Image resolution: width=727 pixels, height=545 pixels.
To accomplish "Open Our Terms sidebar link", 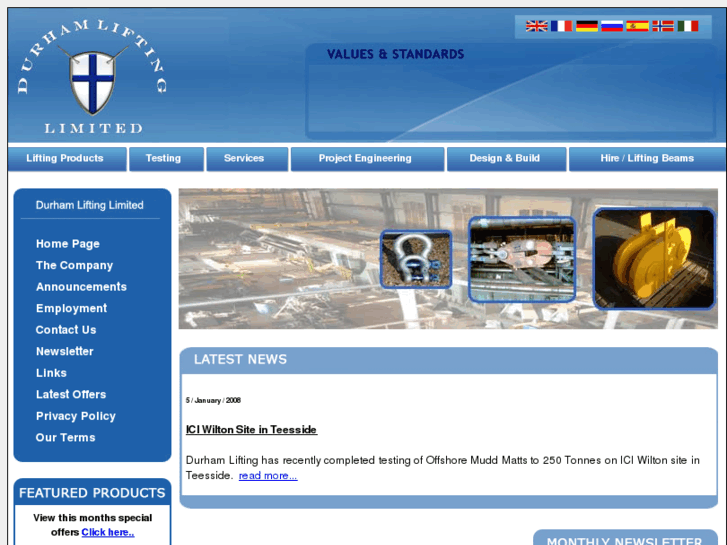I will tap(65, 437).
